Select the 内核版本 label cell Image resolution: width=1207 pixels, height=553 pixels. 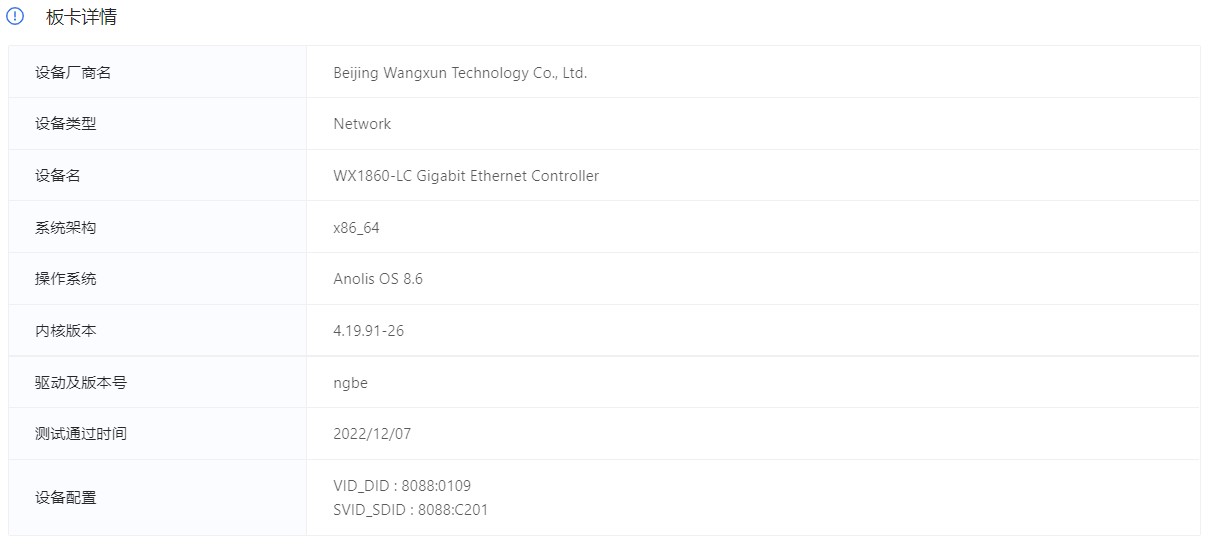pyautogui.click(x=158, y=331)
